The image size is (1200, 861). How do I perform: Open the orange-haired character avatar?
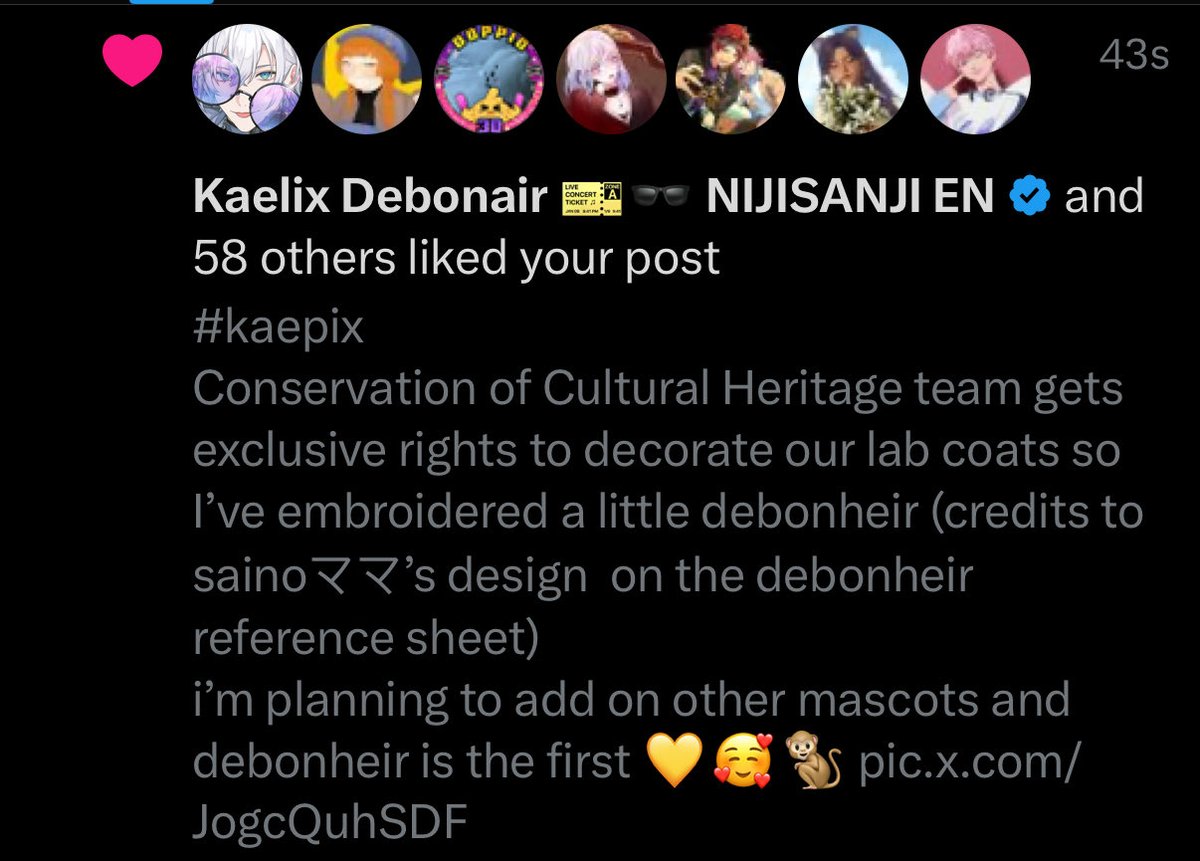coord(368,79)
